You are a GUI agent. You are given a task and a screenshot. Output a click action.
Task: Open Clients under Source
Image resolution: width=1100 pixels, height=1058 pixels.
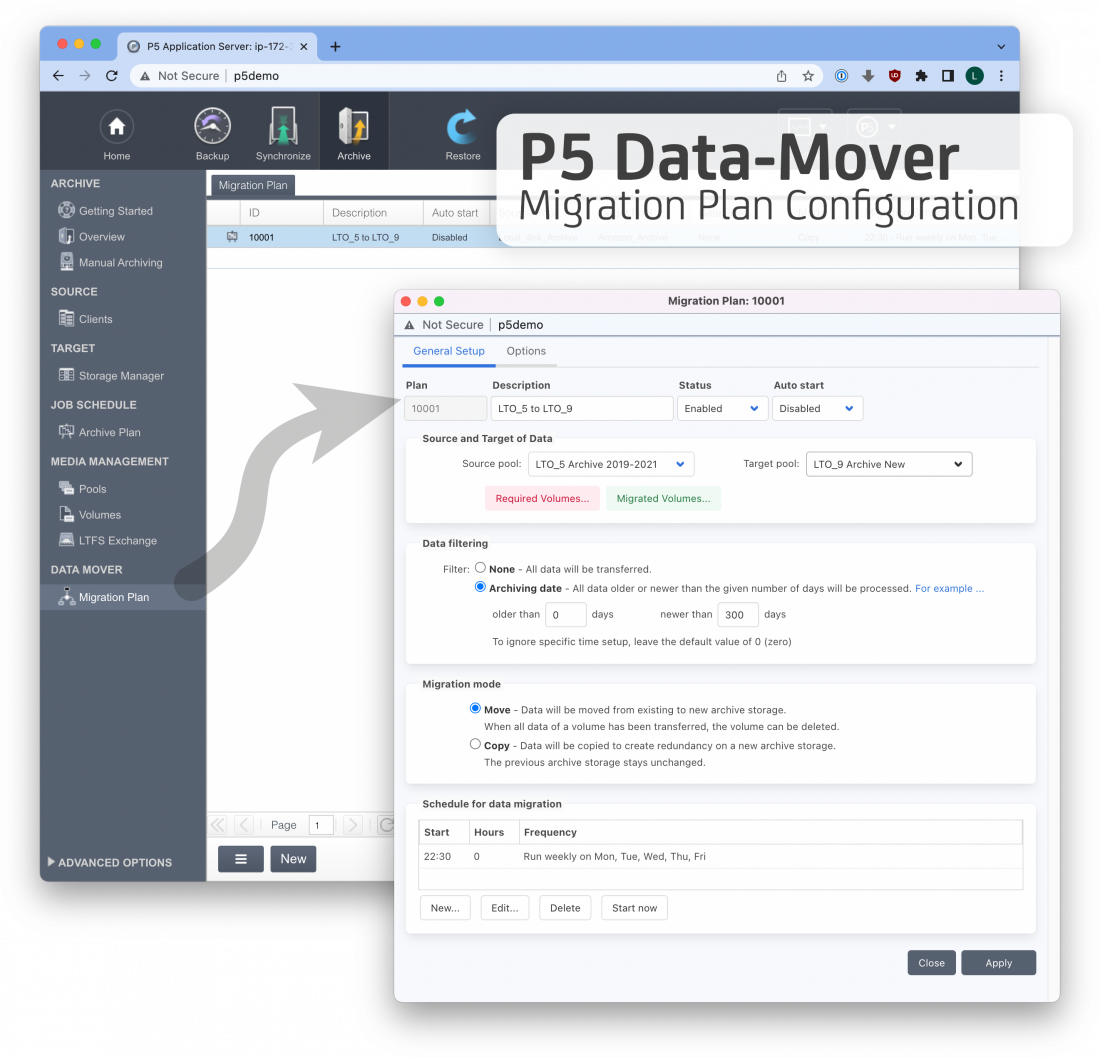86,319
